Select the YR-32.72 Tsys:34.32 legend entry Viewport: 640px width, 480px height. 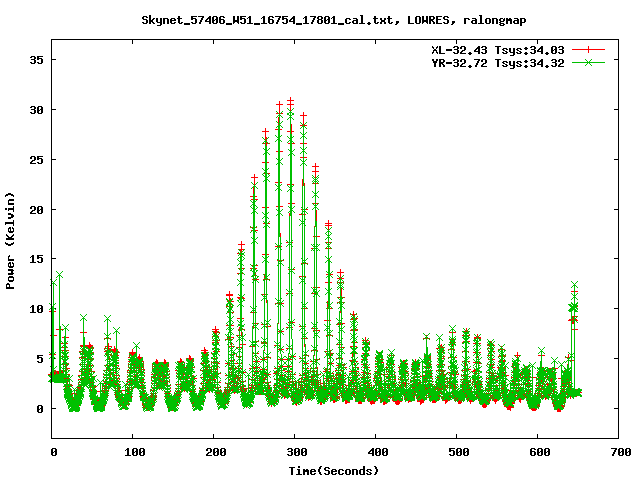(498, 63)
